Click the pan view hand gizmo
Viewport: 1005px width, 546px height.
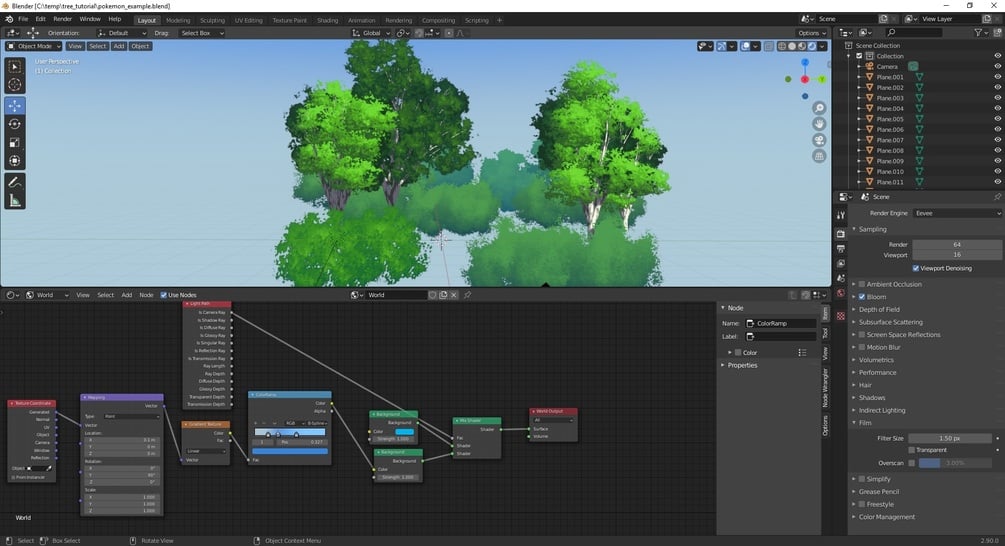(819, 124)
